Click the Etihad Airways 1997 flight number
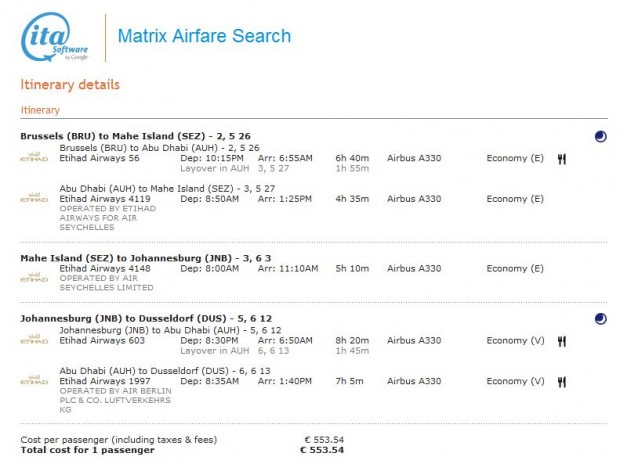This screenshot has width=620, height=464. click(x=105, y=381)
